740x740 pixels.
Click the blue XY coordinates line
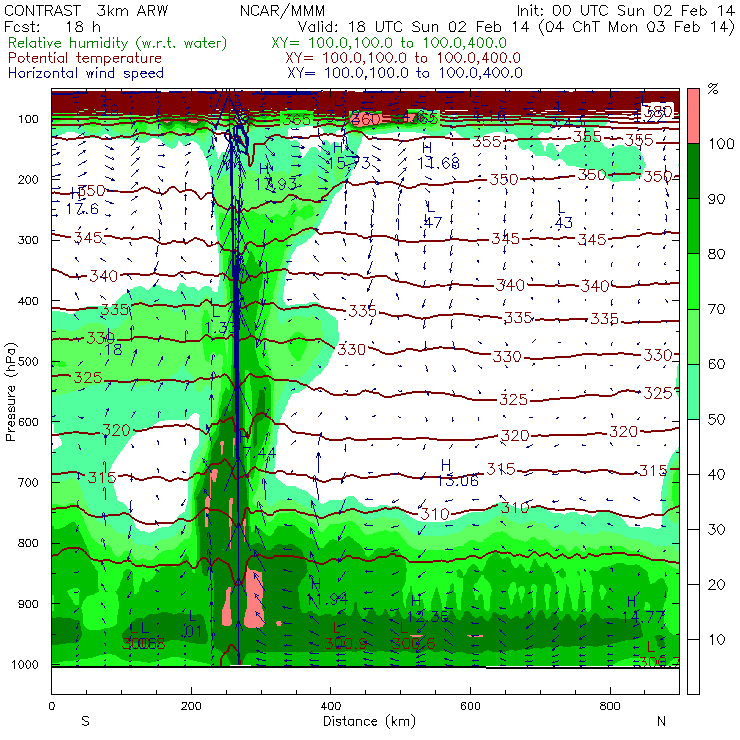point(405,73)
